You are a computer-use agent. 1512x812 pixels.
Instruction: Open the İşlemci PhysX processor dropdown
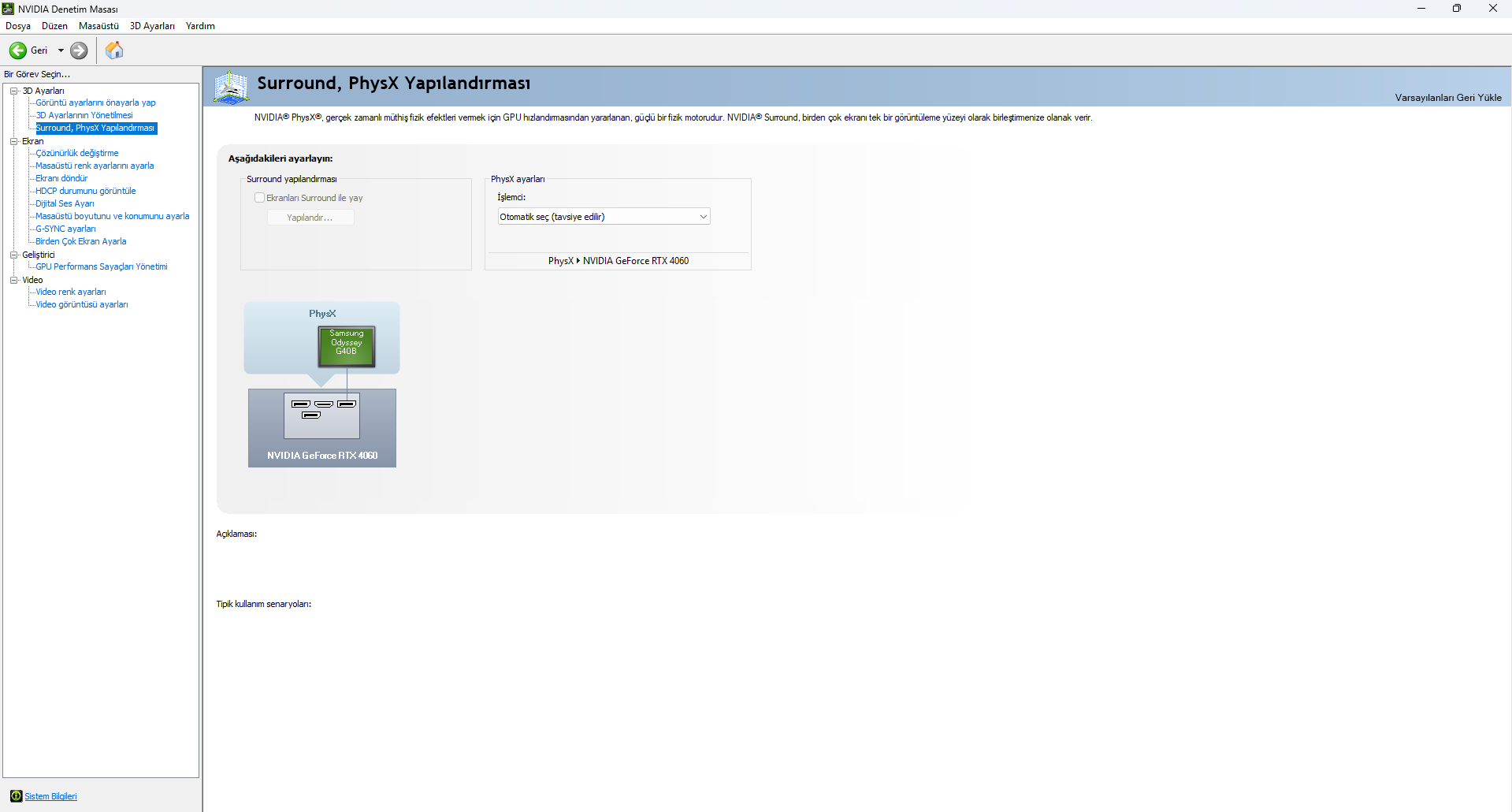(604, 217)
